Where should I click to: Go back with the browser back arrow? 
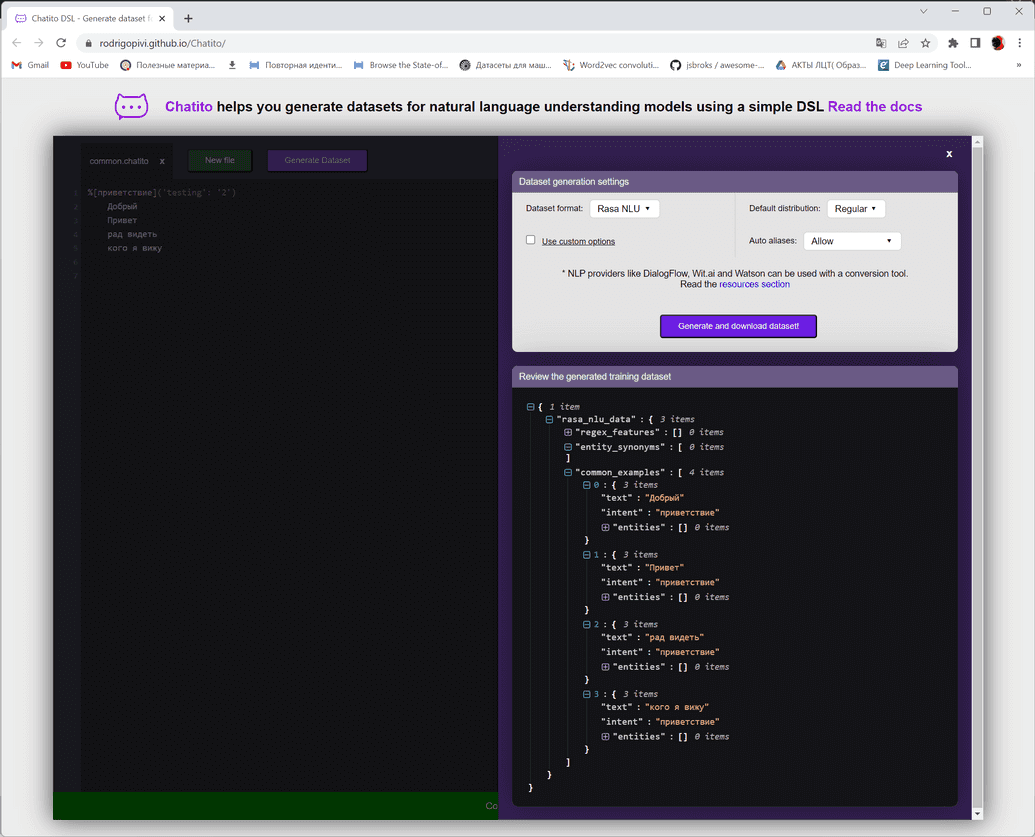click(17, 43)
